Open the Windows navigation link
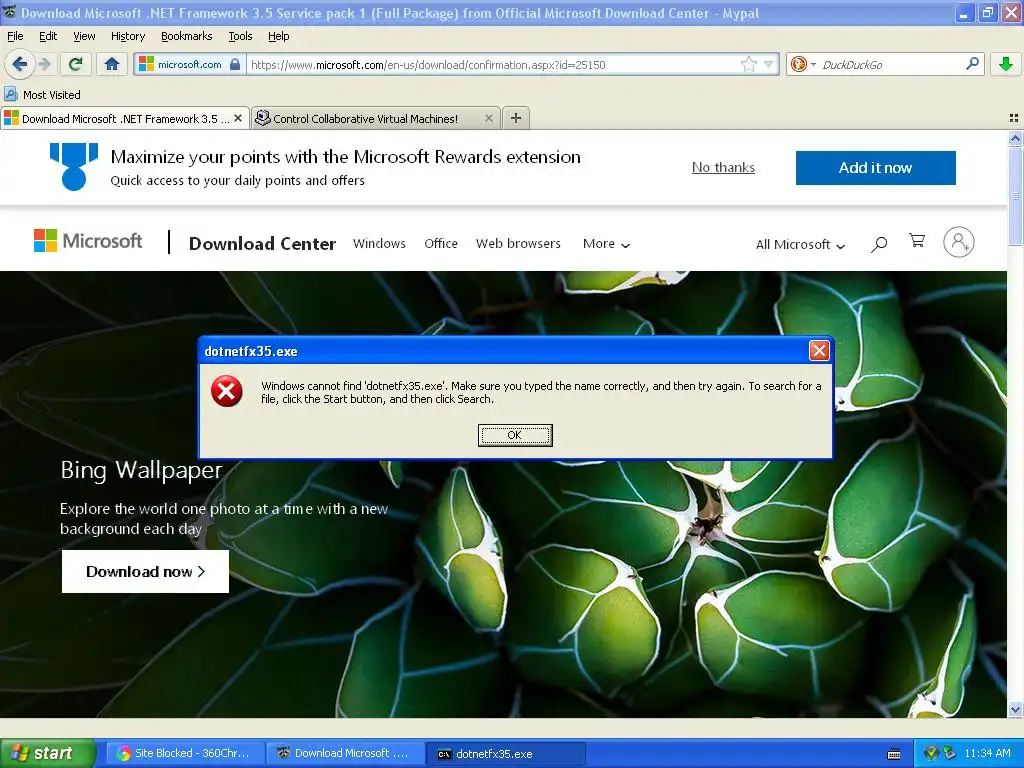Screen dimensions: 1024x768 (x=379, y=244)
